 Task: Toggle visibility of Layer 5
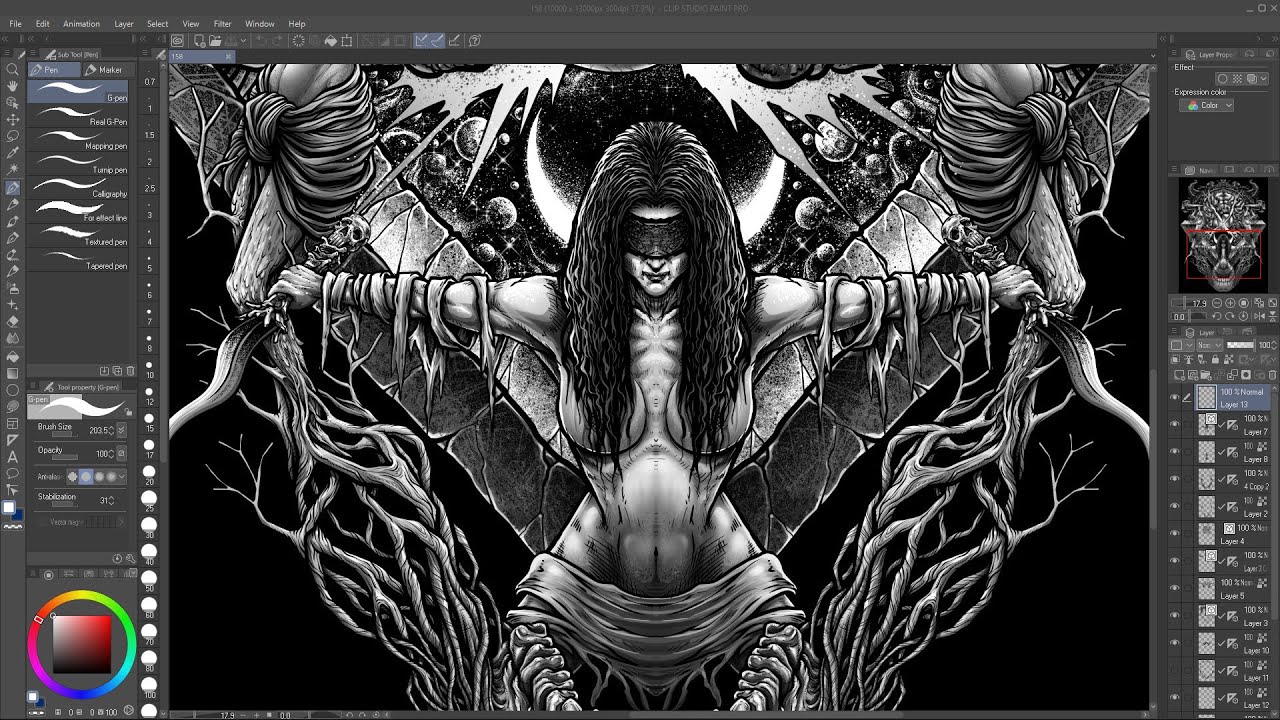tap(1175, 588)
